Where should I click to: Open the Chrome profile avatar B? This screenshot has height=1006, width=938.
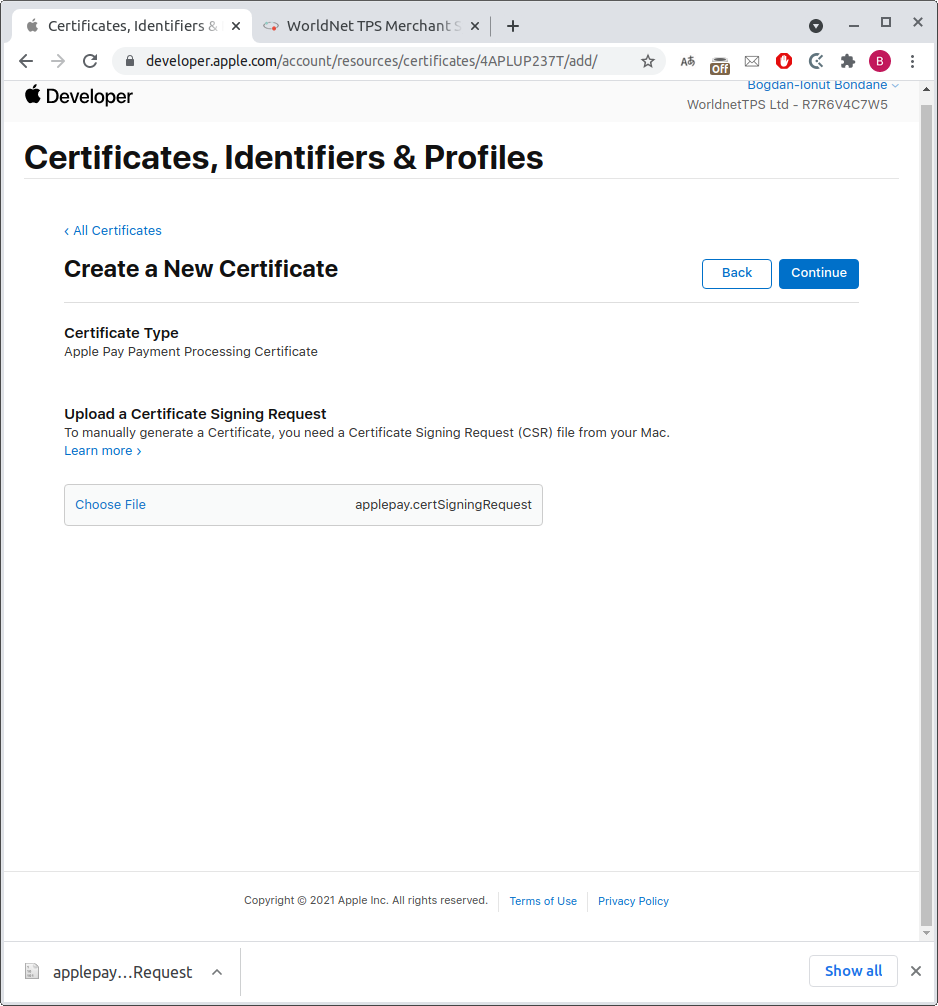[x=880, y=61]
